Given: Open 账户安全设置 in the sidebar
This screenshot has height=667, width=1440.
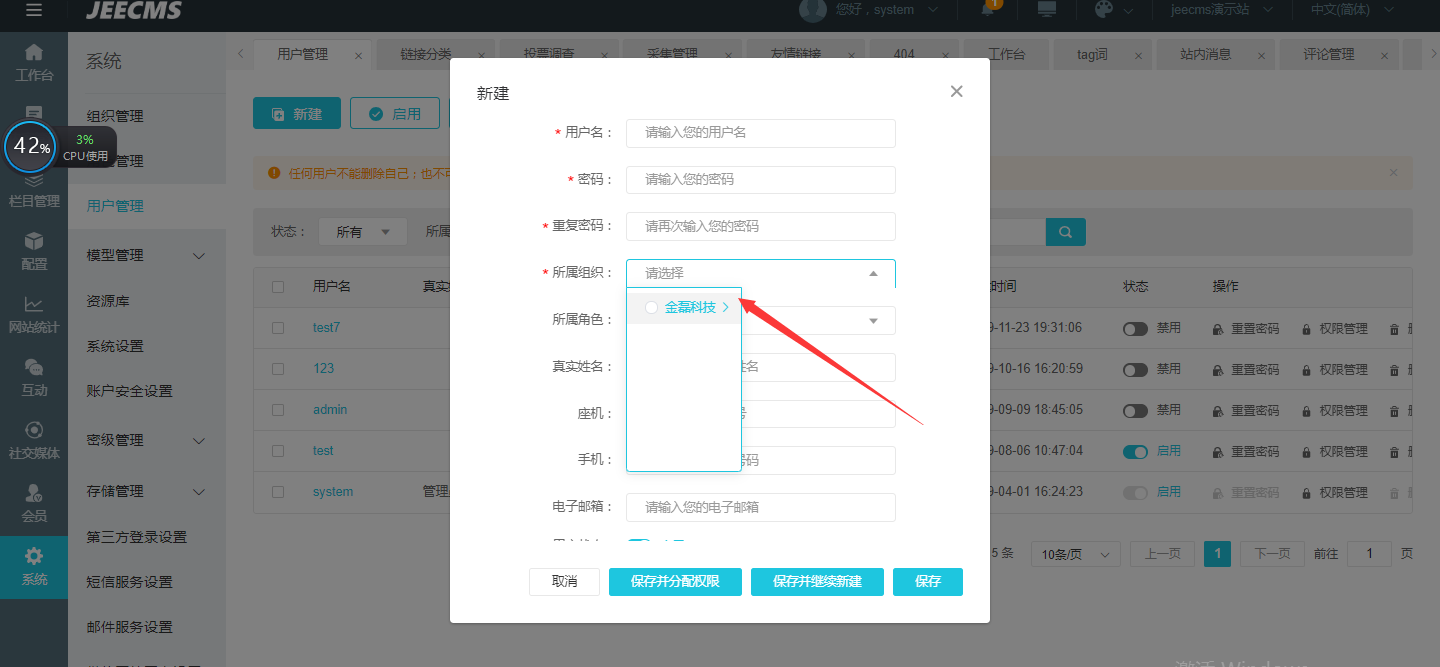Looking at the screenshot, I should point(130,391).
